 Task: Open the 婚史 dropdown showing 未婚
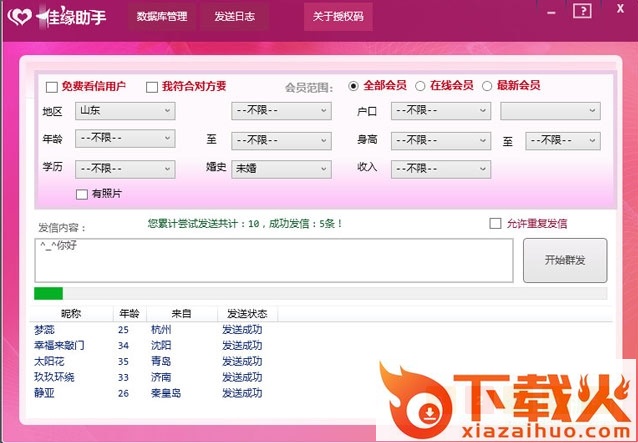[282, 169]
